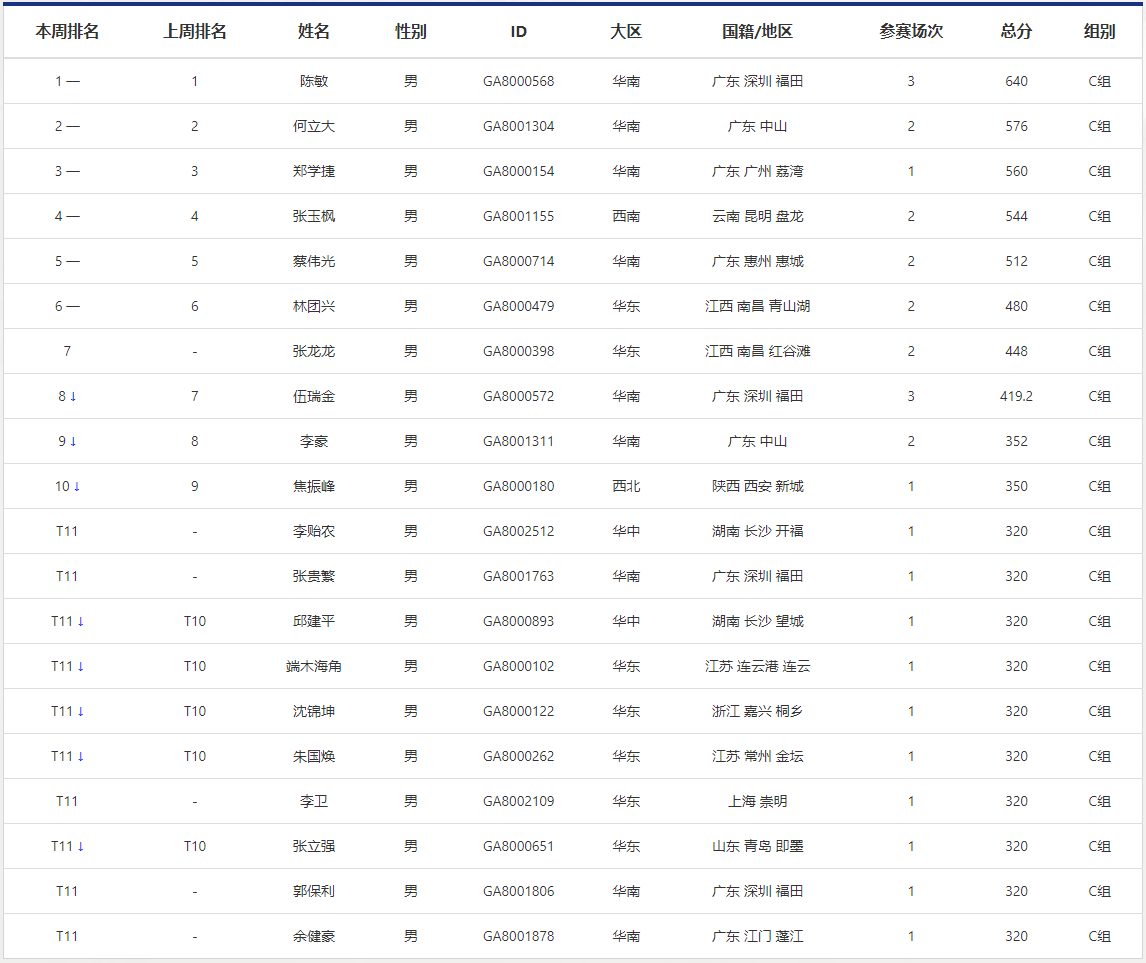Click the rank-drop arrow in 邱建平's row

(81, 622)
